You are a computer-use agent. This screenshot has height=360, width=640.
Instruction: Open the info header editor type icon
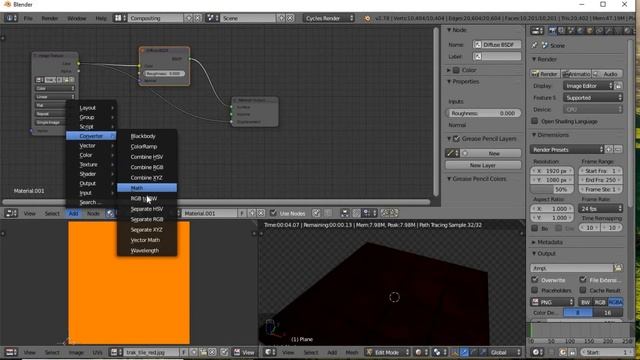click(x=11, y=18)
